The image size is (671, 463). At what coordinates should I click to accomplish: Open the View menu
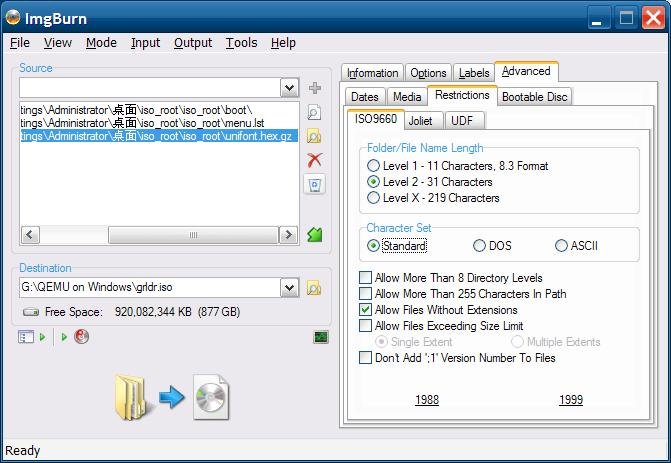click(58, 43)
